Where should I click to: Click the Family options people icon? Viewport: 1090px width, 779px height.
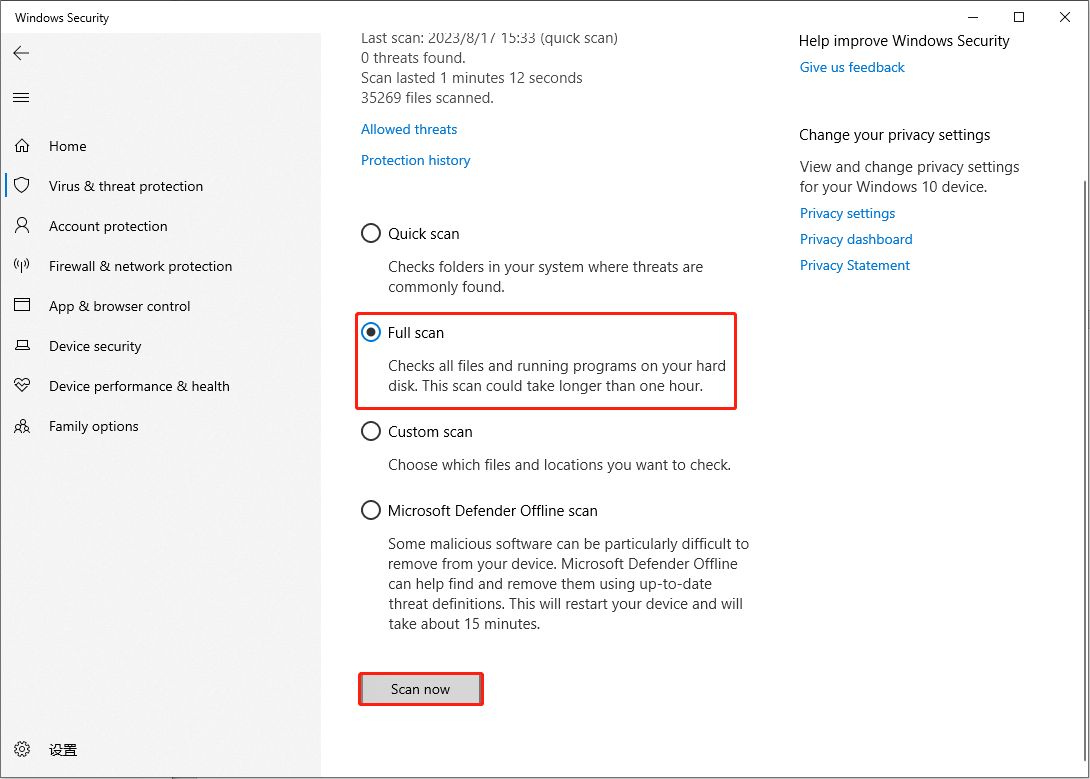point(22,426)
